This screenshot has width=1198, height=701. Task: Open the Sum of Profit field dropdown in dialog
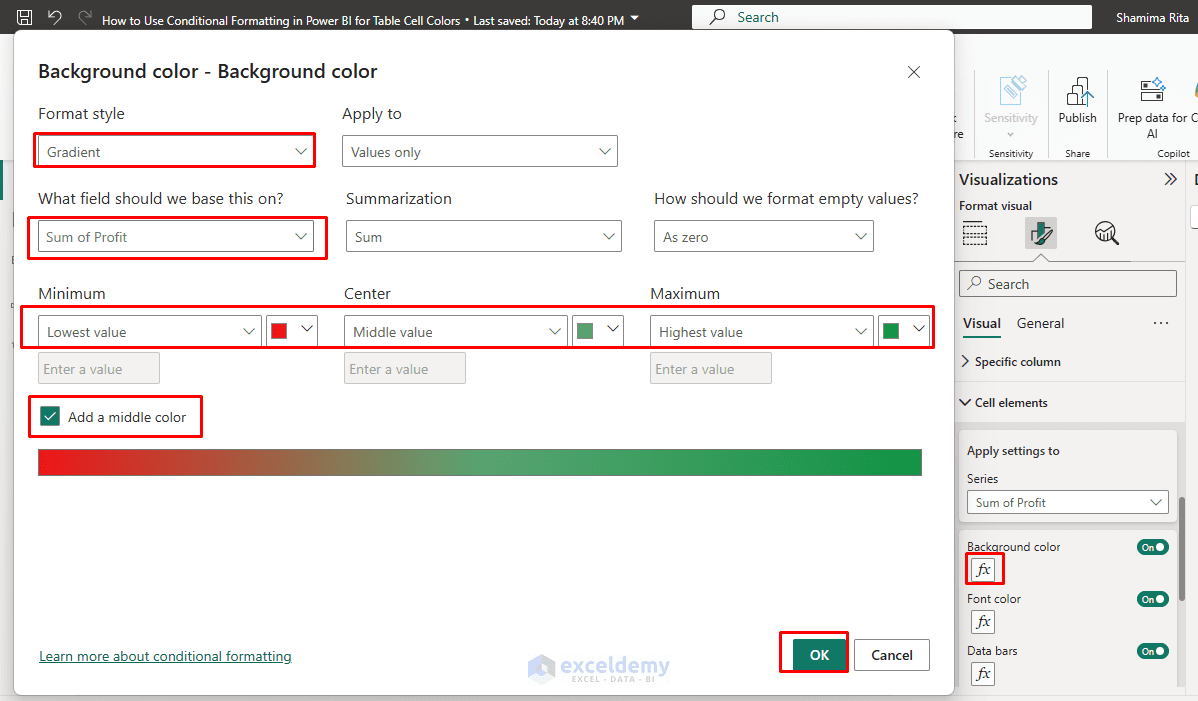tap(176, 237)
